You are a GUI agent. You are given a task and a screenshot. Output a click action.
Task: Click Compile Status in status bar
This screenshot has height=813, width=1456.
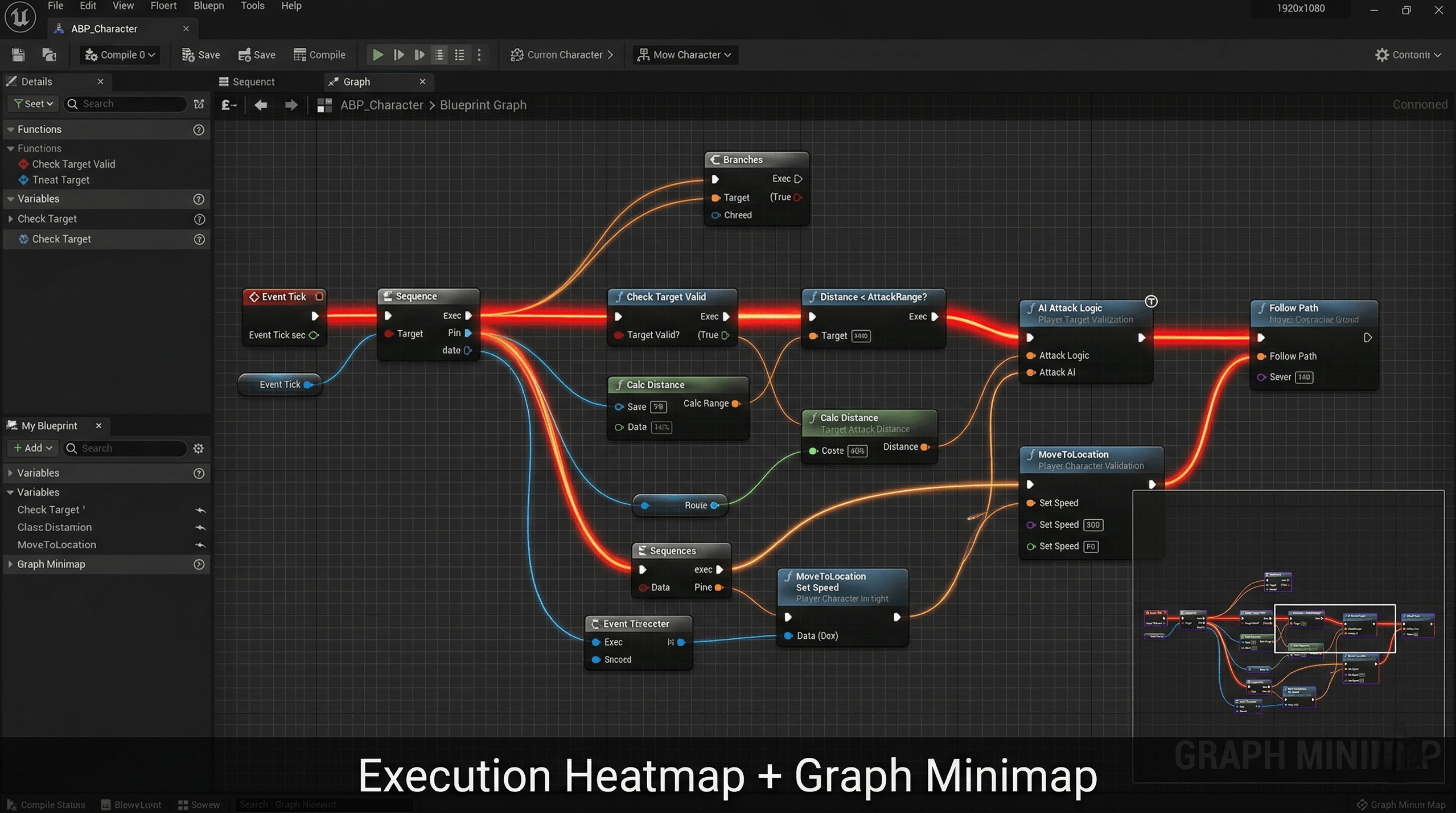point(46,804)
